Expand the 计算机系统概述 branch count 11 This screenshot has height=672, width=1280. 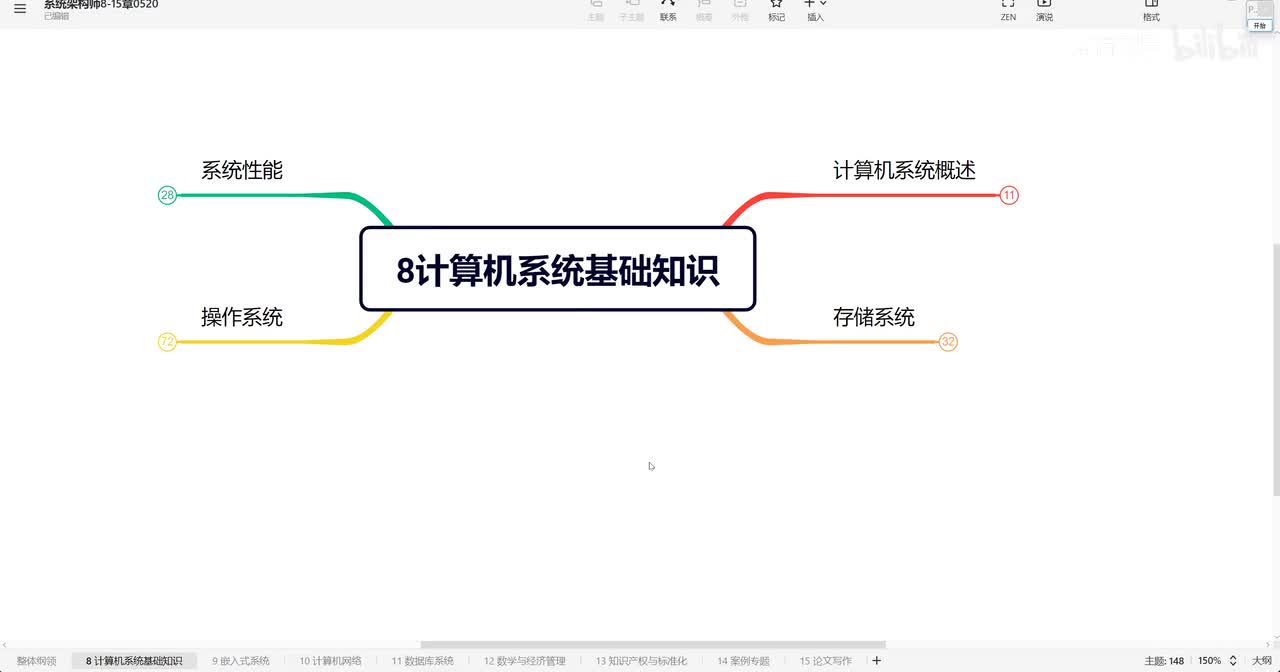[x=1009, y=195]
